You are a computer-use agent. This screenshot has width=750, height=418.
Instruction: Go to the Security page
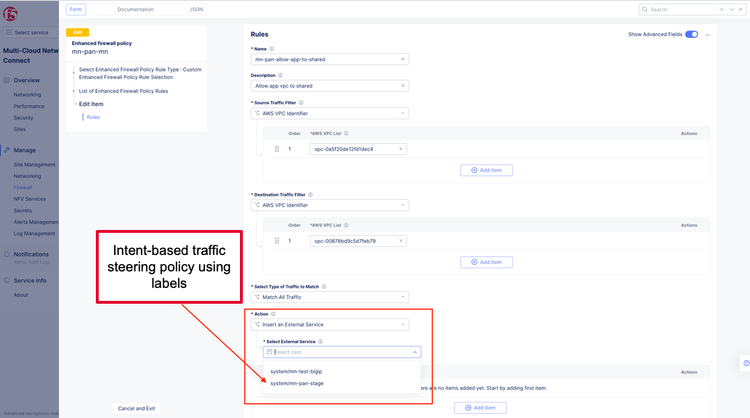[x=23, y=118]
